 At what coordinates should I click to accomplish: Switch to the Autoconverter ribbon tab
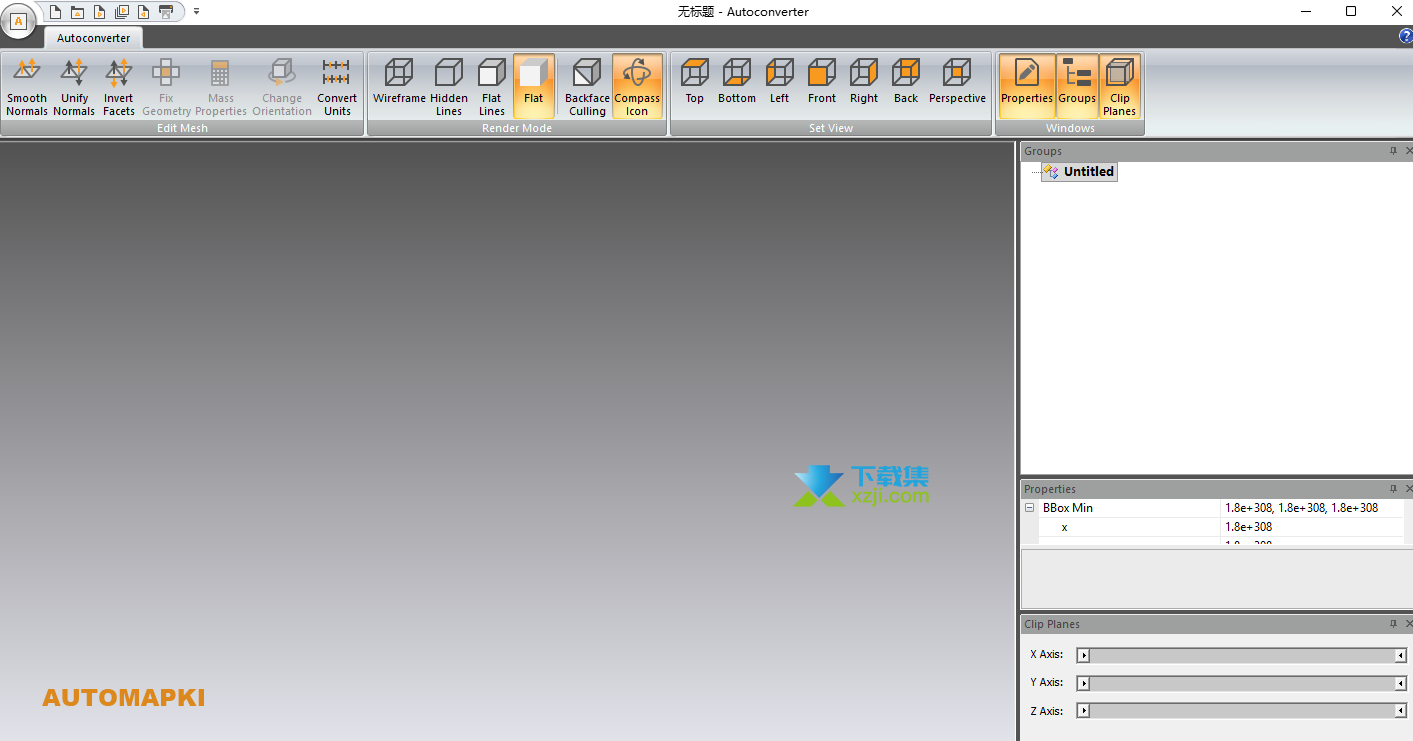[x=92, y=37]
